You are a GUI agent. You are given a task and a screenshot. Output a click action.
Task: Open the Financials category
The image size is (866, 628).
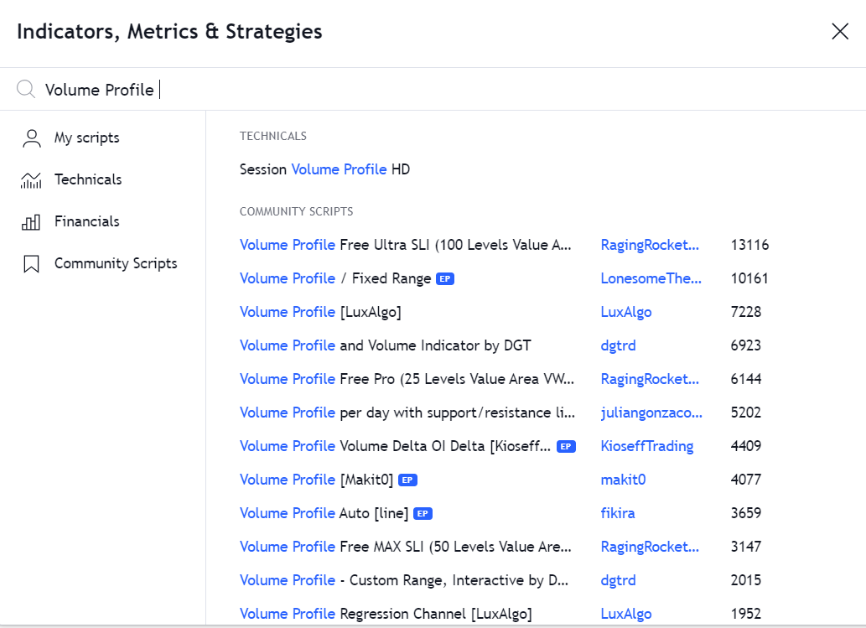coord(87,221)
